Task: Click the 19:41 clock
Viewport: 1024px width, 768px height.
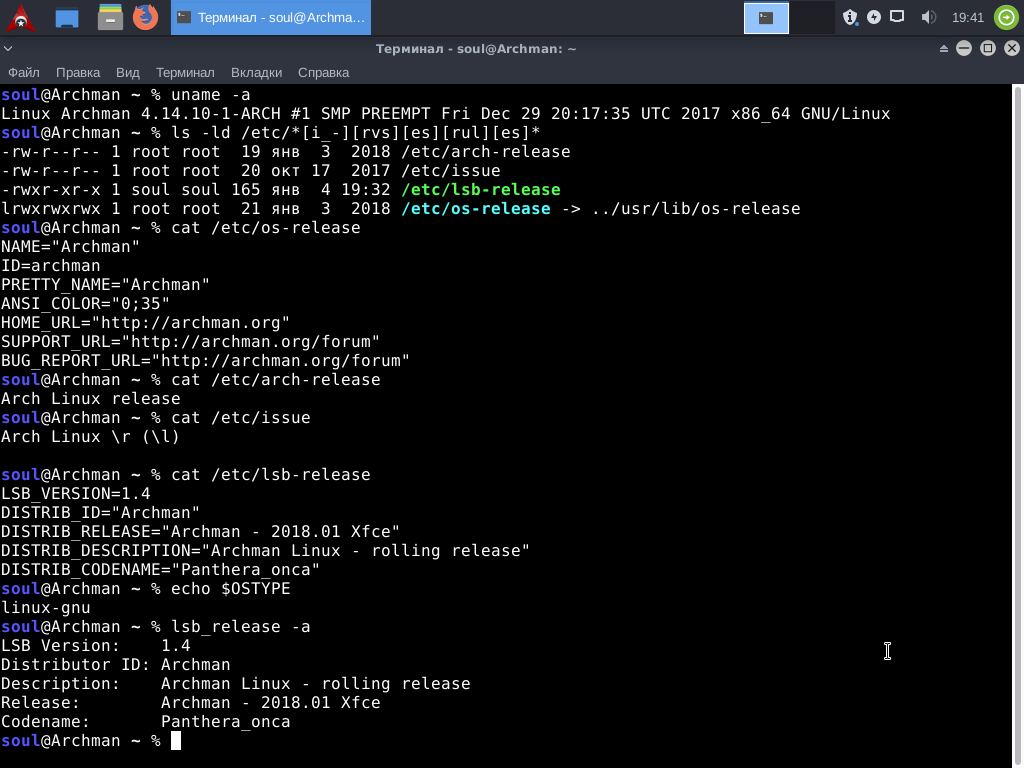Action: tap(968, 18)
